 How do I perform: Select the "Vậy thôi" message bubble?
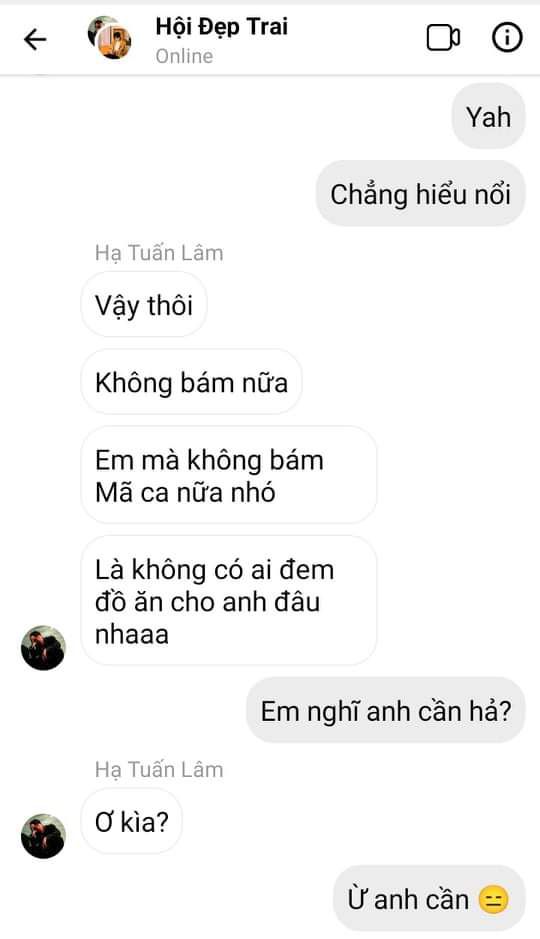[x=144, y=305]
